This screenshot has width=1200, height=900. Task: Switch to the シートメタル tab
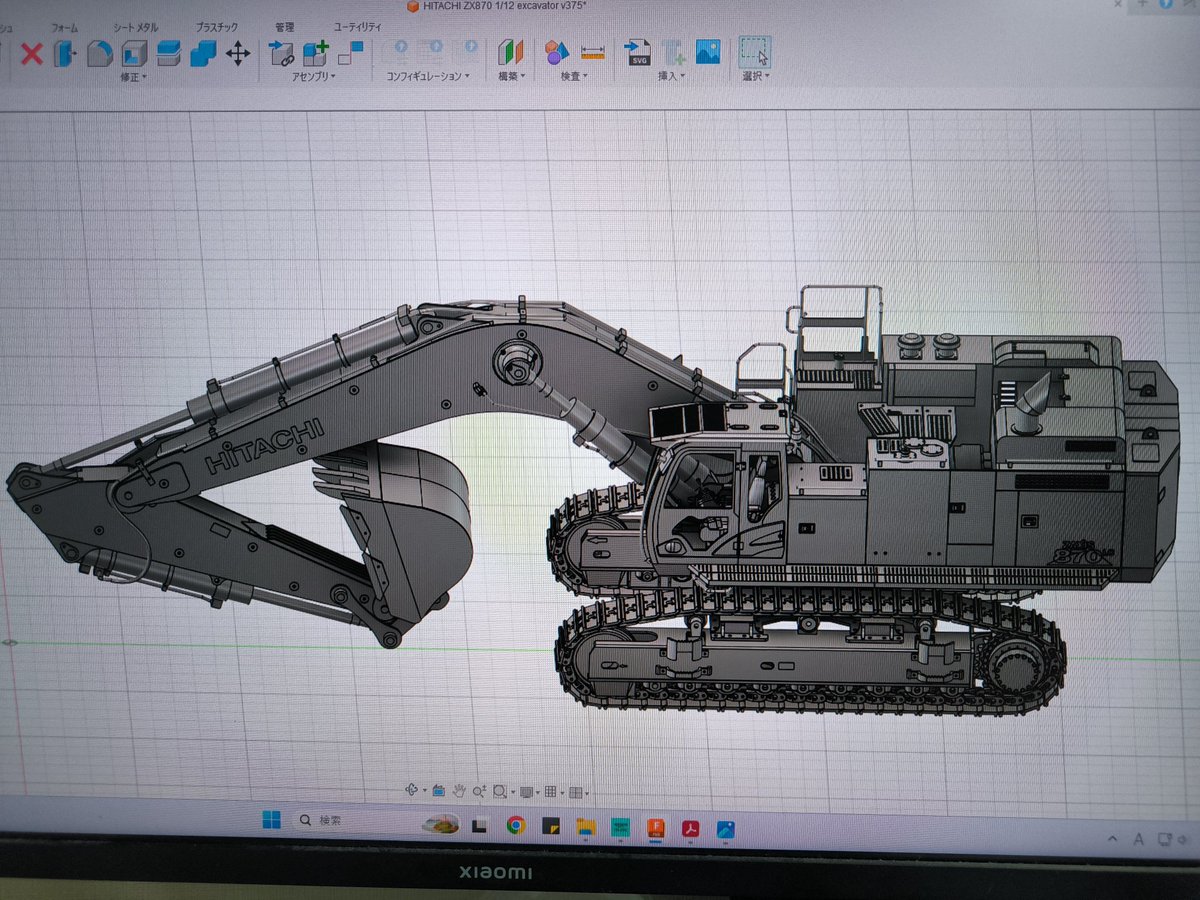click(x=135, y=28)
